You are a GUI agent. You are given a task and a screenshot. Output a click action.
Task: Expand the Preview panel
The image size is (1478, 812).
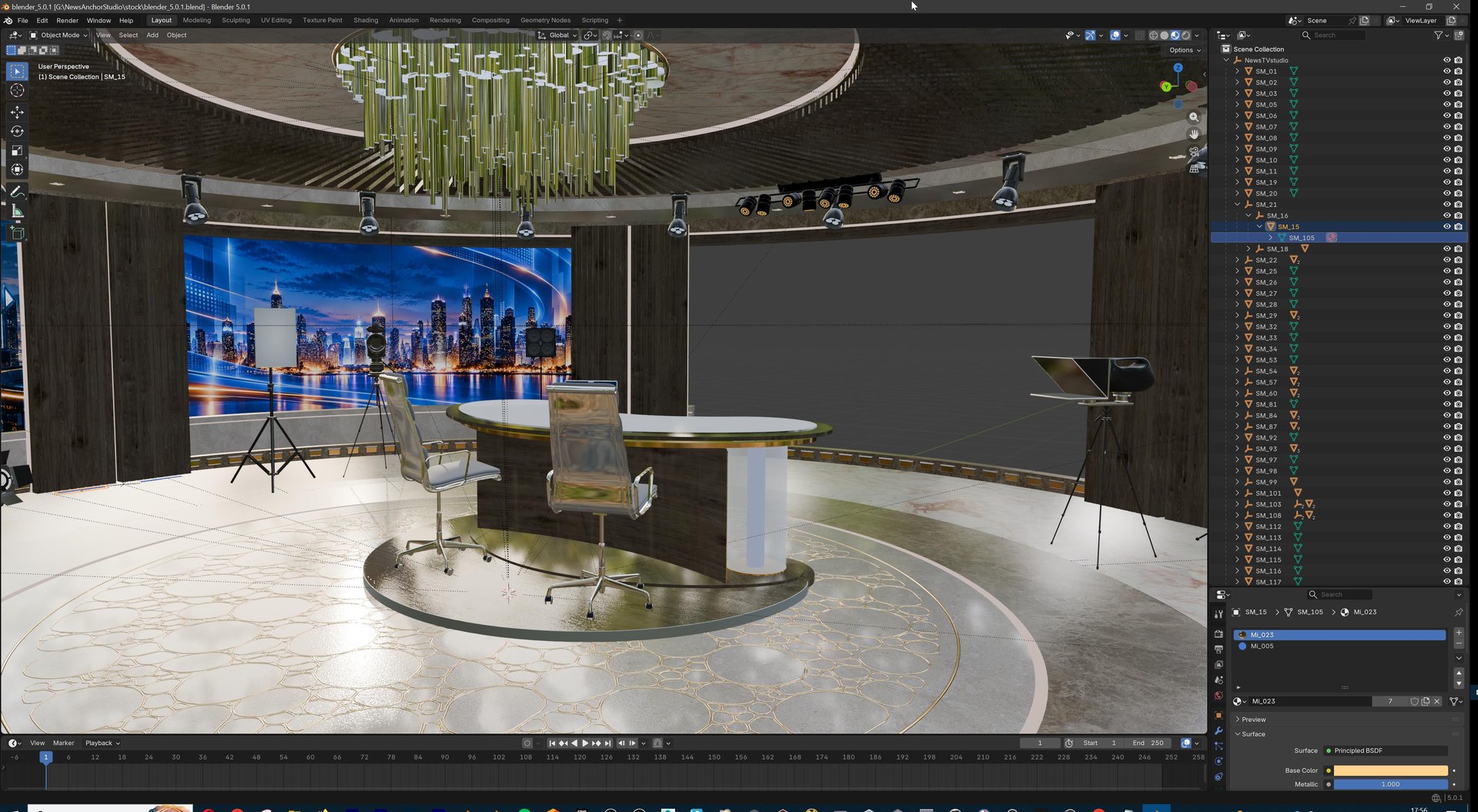click(1253, 720)
